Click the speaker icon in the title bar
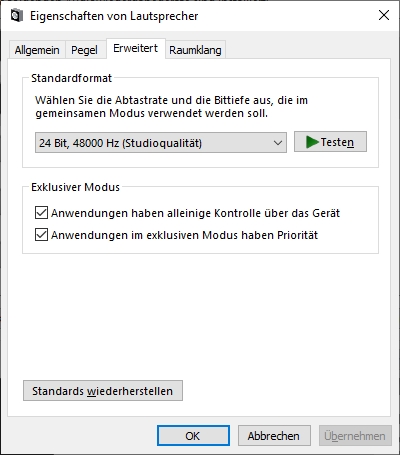The image size is (400, 455). 17,16
